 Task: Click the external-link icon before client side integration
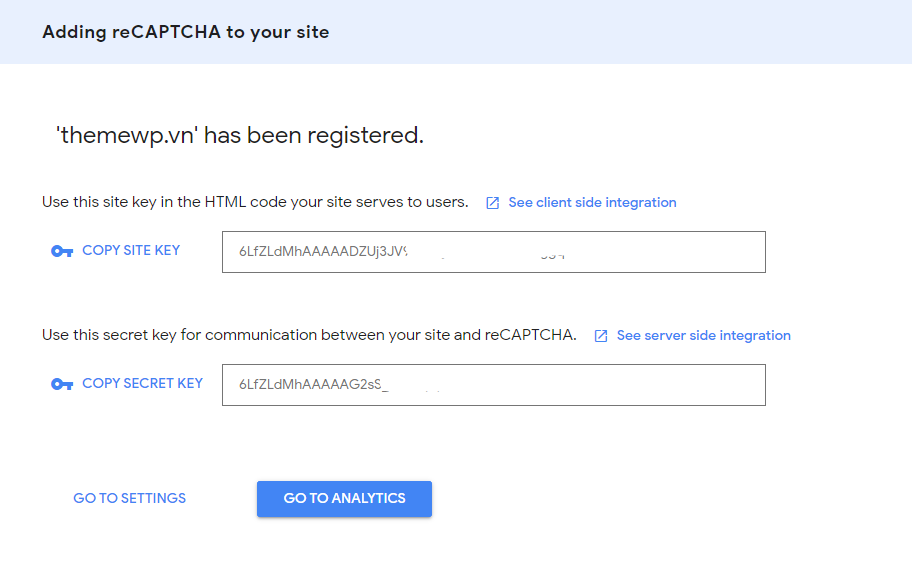coord(492,203)
